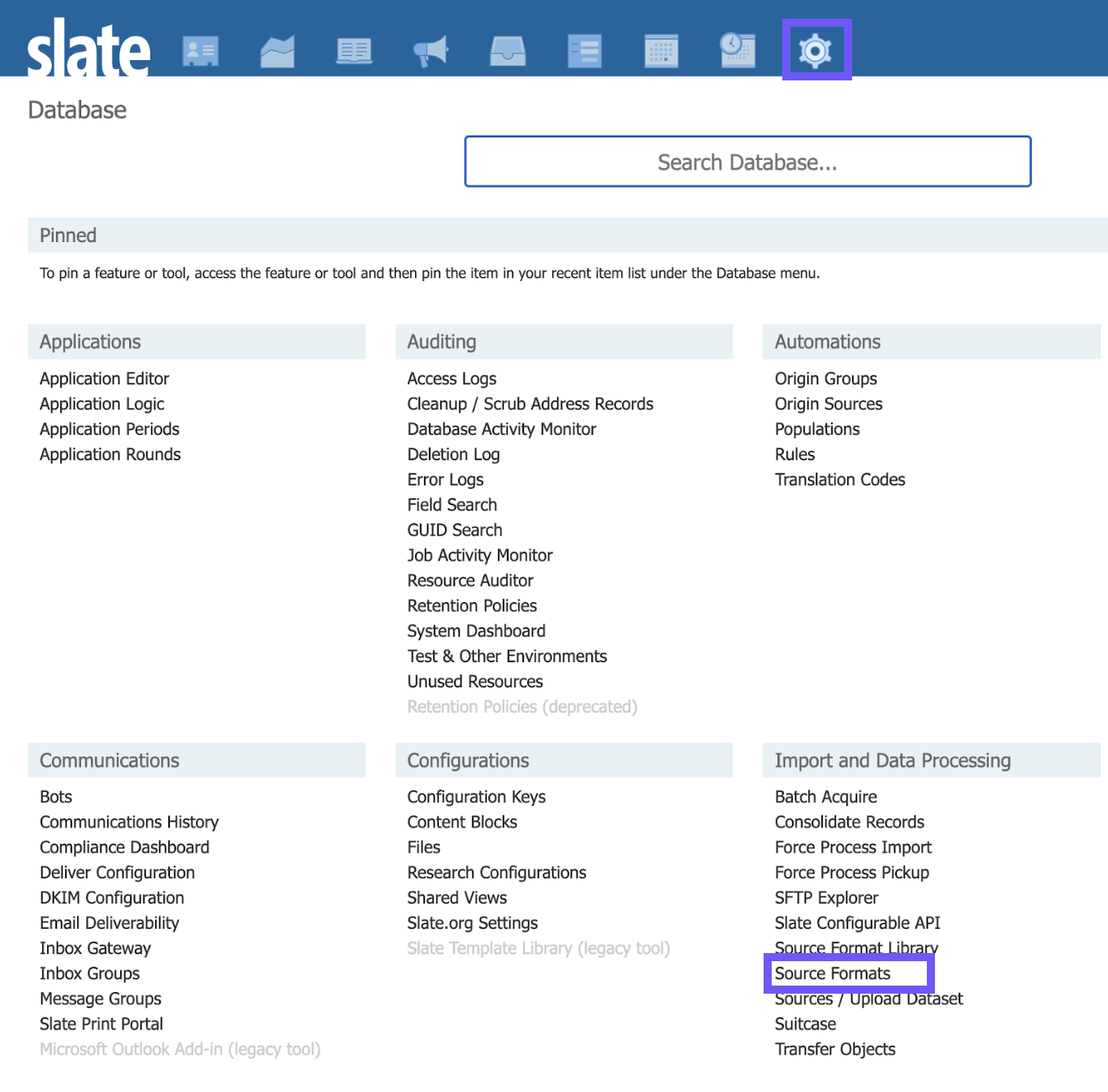This screenshot has width=1108, height=1092.
Task: Open Force Process Import
Action: click(x=854, y=847)
